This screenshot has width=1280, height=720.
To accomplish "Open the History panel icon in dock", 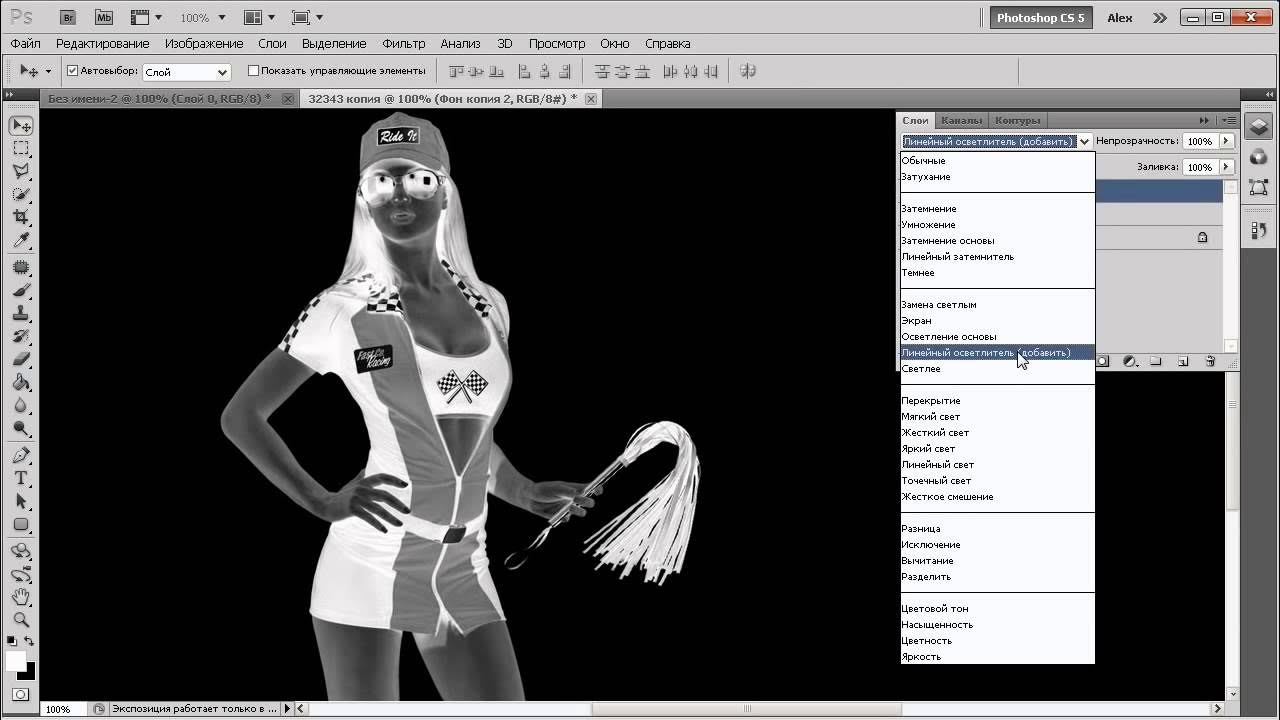I will click(1259, 231).
